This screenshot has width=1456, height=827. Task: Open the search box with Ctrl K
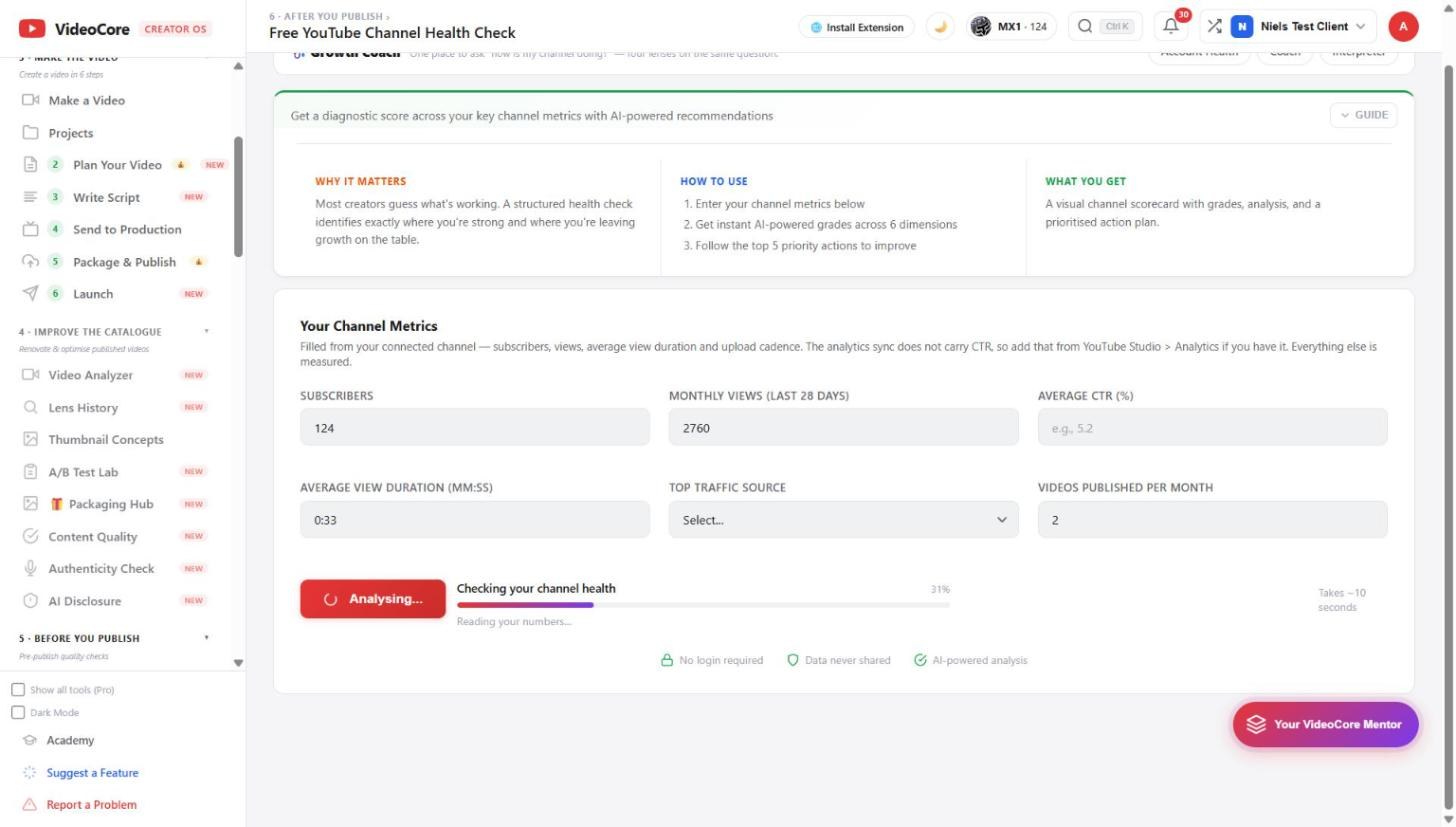[x=1106, y=27]
